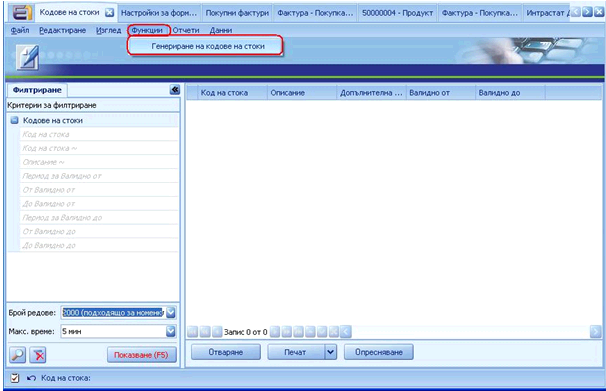Switch to the Кодове на стоки tab

(70, 12)
